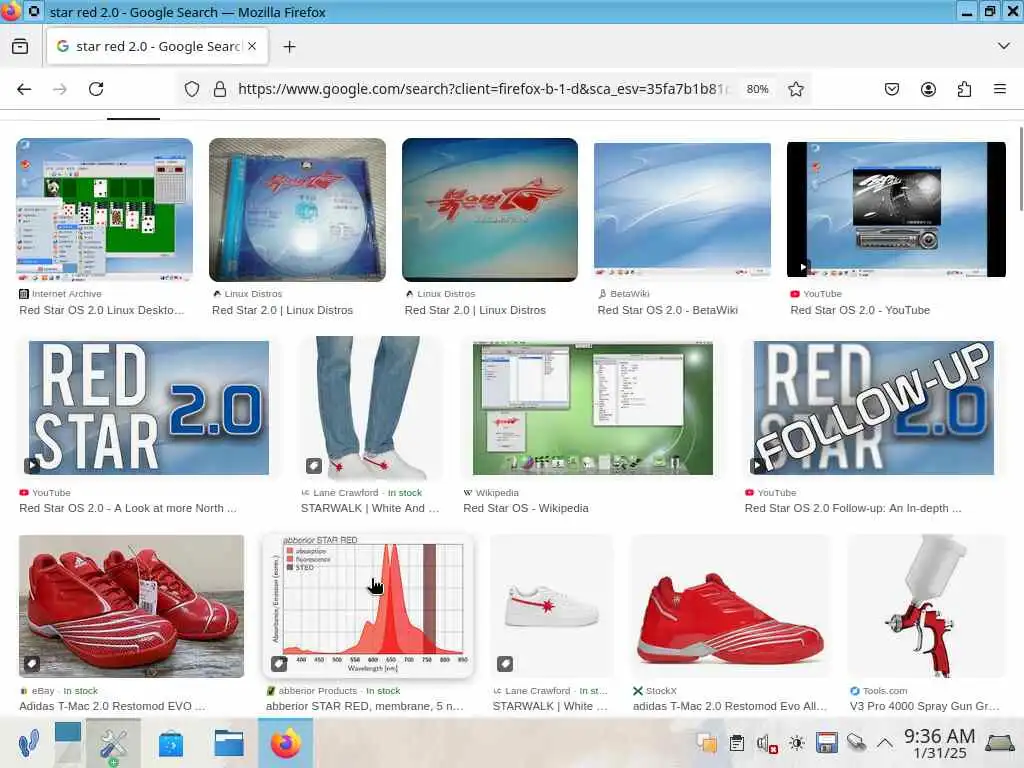The width and height of the screenshot is (1024, 768).
Task: Open the YouTube Red Star OS media player thumbnail
Action: click(x=896, y=210)
